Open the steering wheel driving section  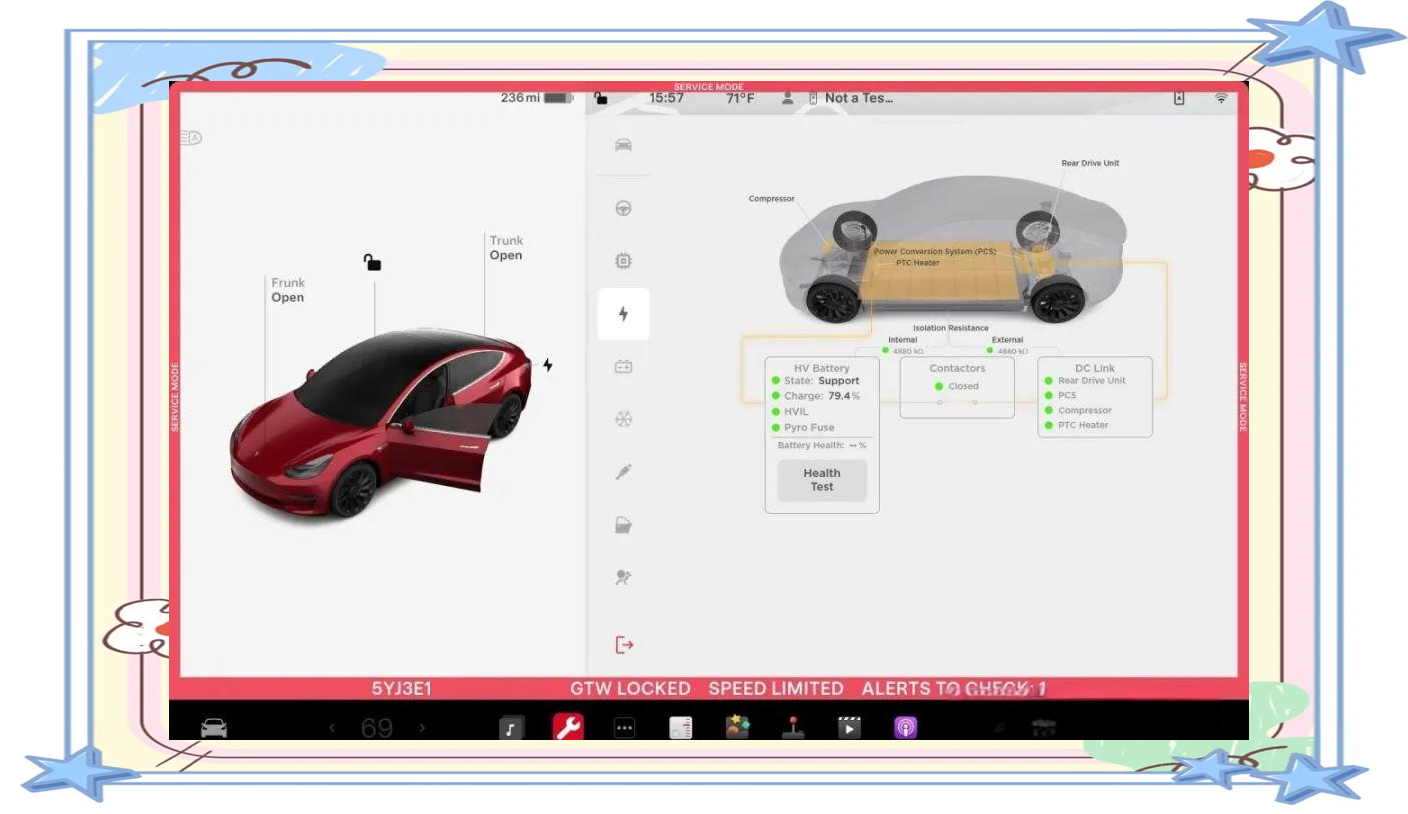coord(623,209)
